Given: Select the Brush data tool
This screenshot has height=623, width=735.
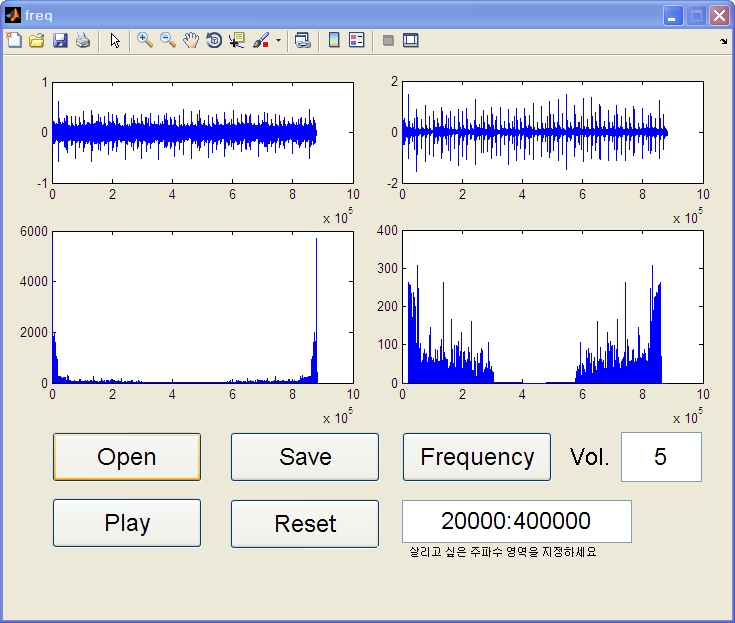Looking at the screenshot, I should (x=261, y=40).
